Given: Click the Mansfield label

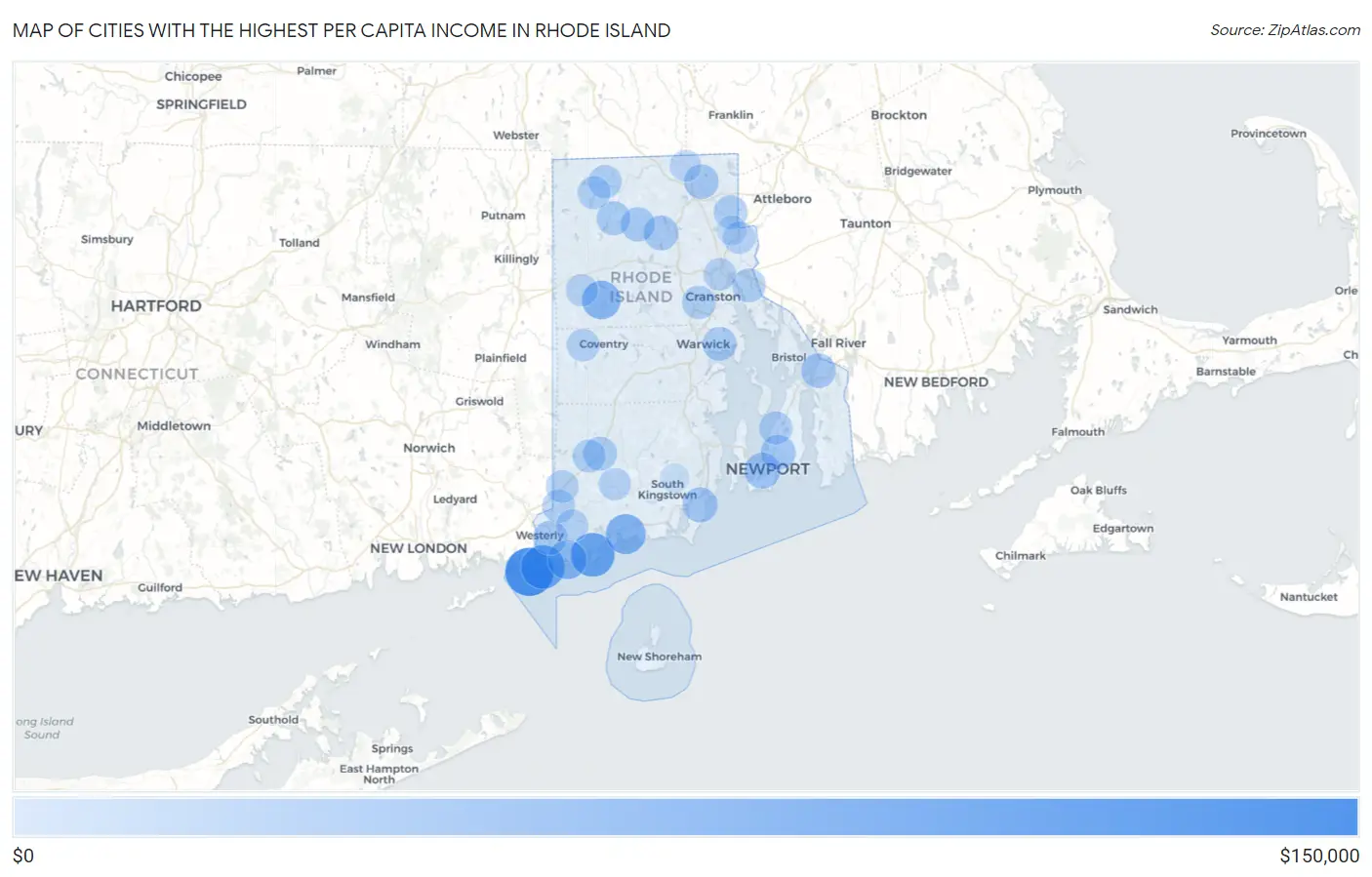Looking at the screenshot, I should 368,298.
